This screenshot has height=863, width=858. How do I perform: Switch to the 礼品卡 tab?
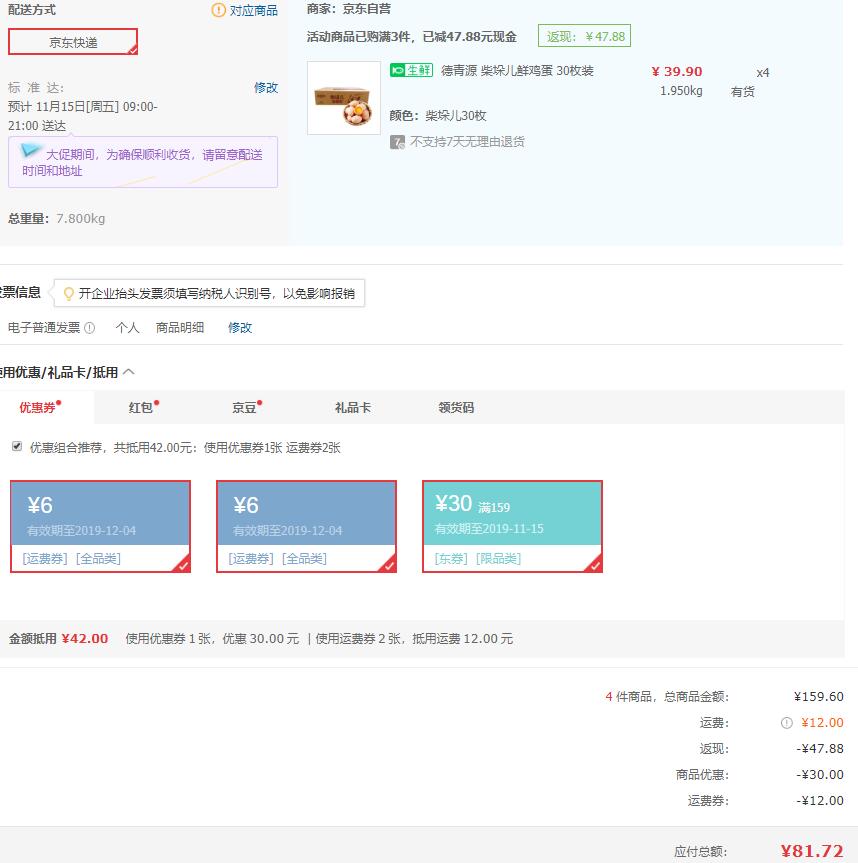click(353, 407)
